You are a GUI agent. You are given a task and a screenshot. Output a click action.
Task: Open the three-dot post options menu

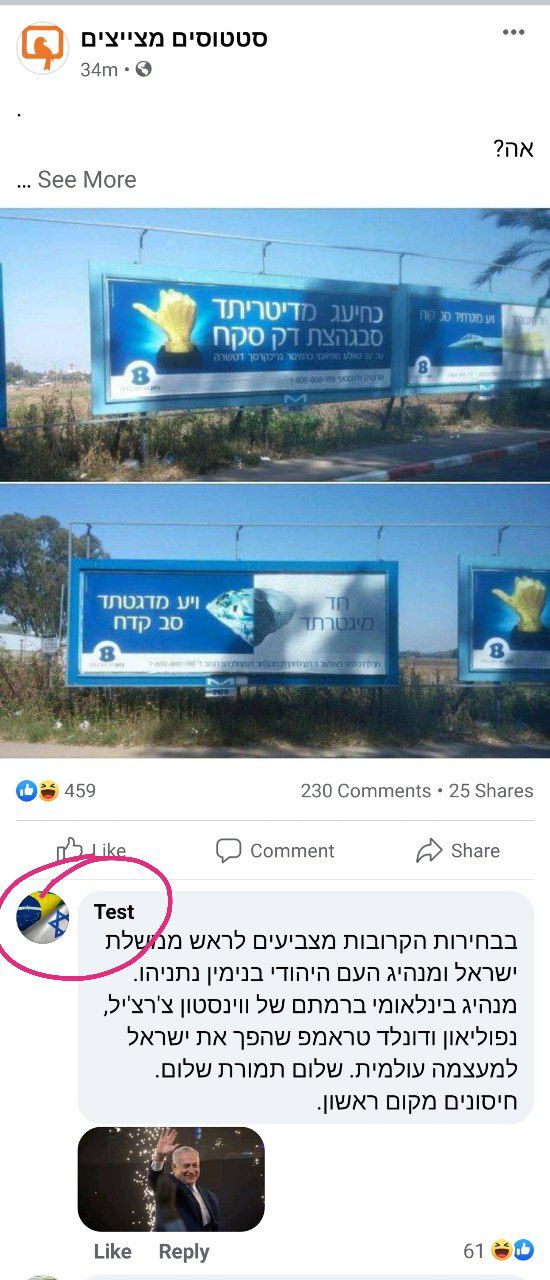(x=514, y=33)
